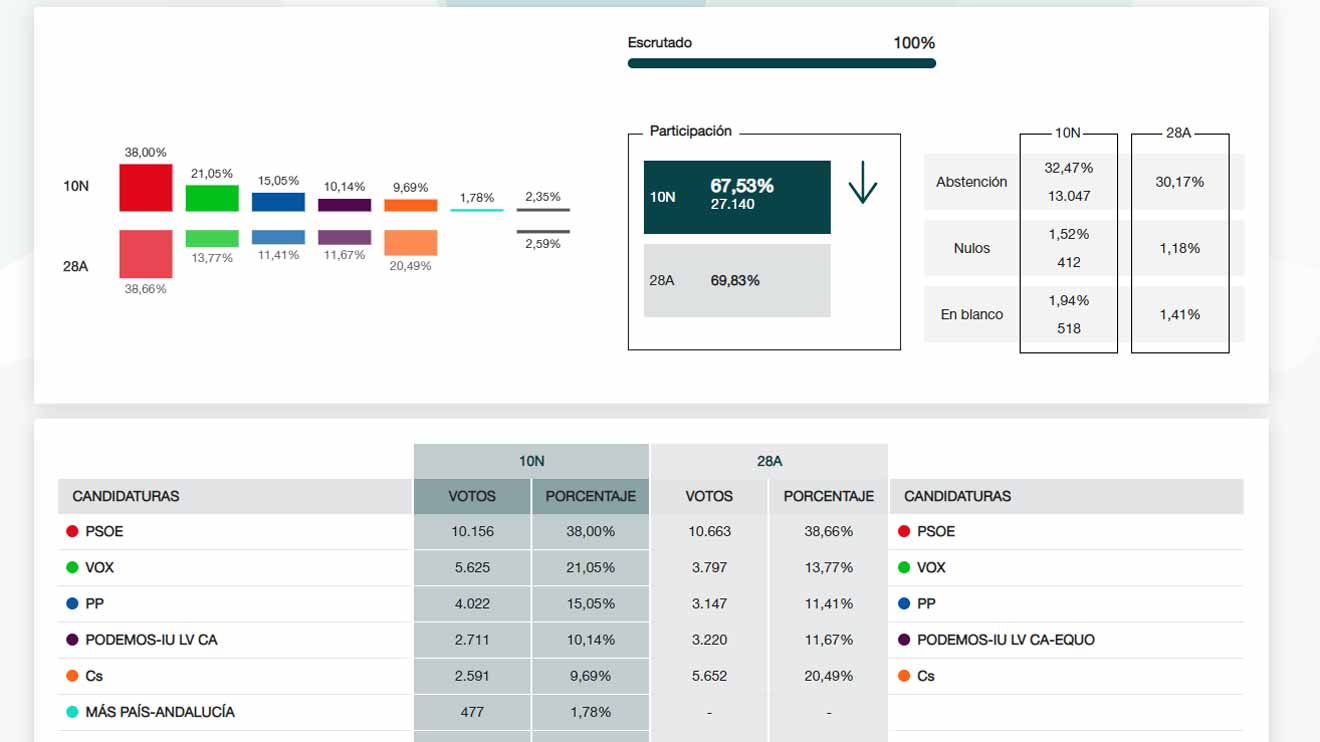Click the red dot beside PSOE in right column
Screen dimensions: 1320x742
(x=904, y=531)
